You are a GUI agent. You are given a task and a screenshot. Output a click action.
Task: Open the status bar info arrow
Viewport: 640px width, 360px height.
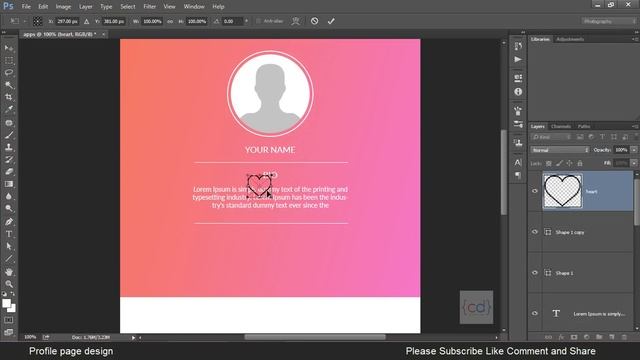(x=133, y=338)
